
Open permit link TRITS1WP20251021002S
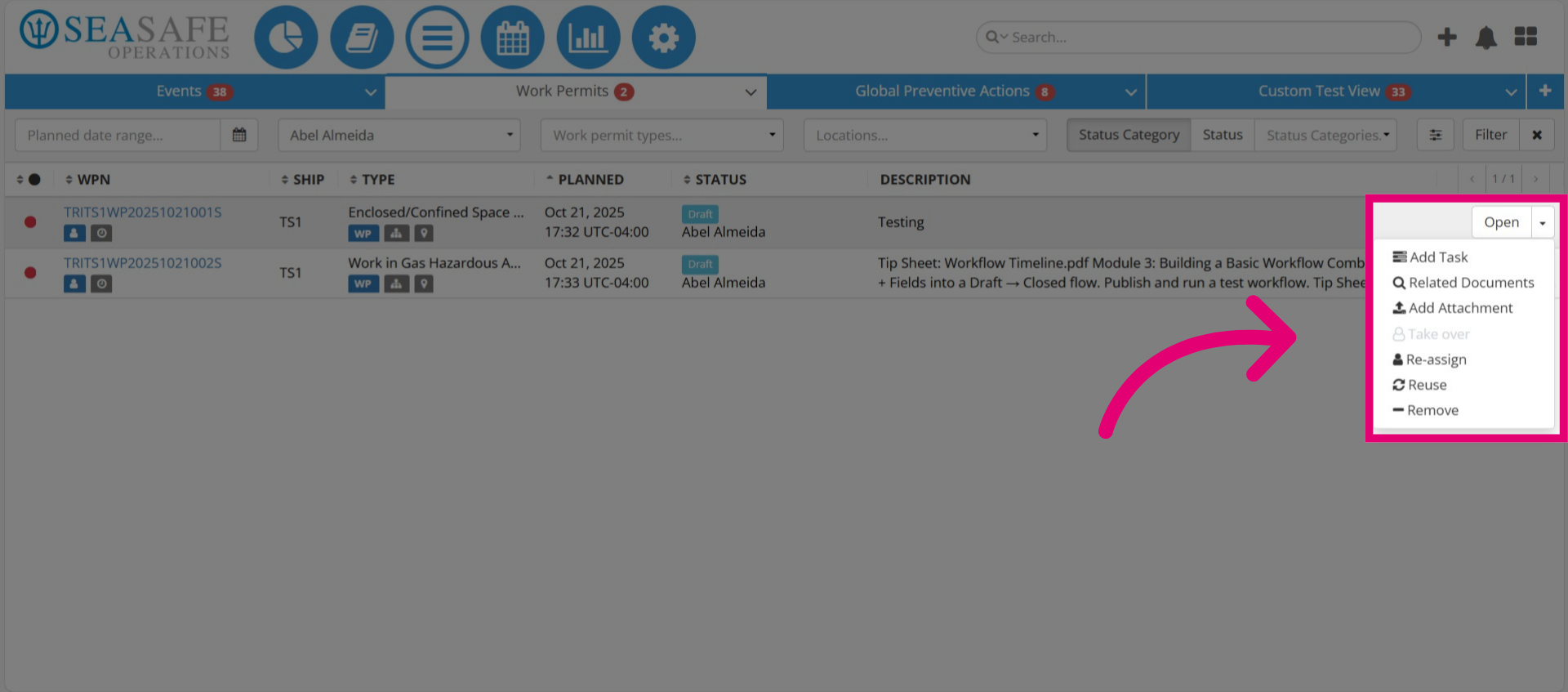[x=143, y=263]
